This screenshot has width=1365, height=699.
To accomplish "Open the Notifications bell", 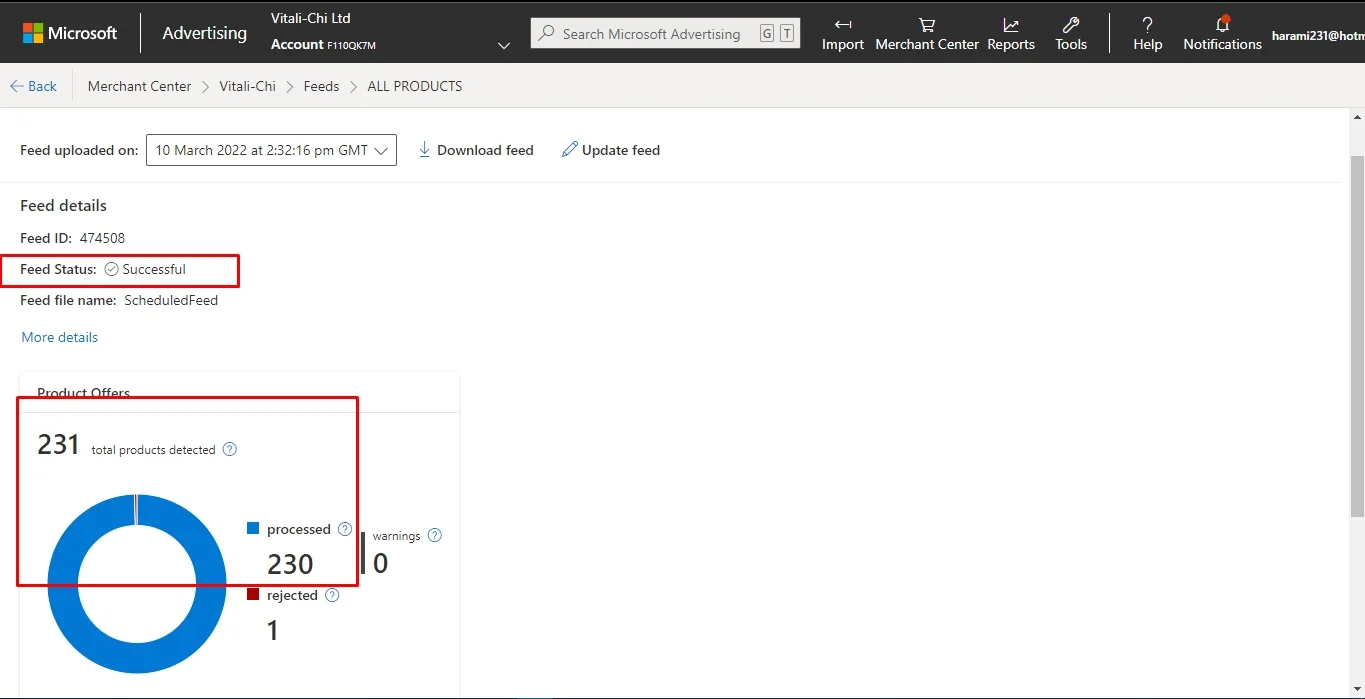I will 1222,25.
